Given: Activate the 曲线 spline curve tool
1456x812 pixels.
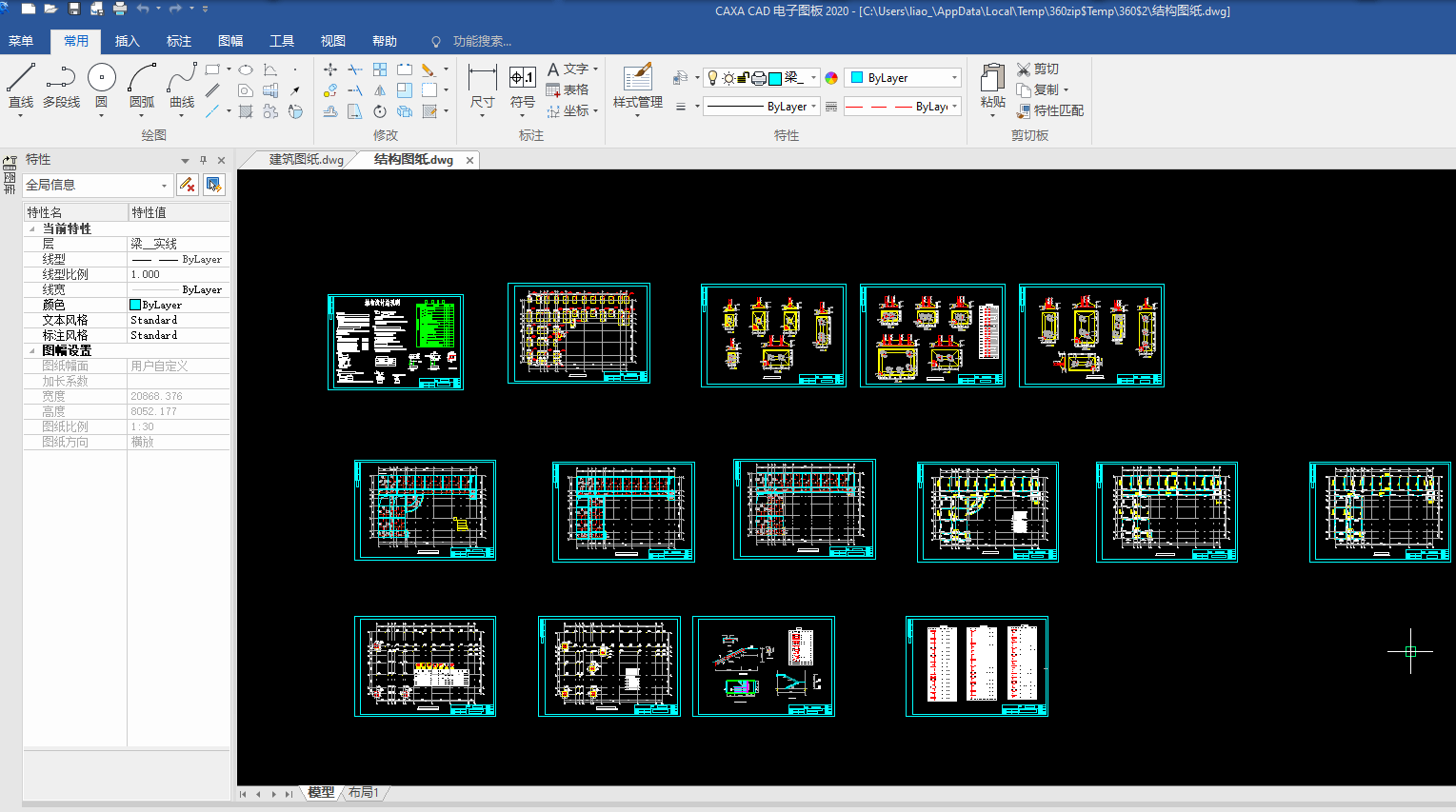Looking at the screenshot, I should click(x=182, y=88).
